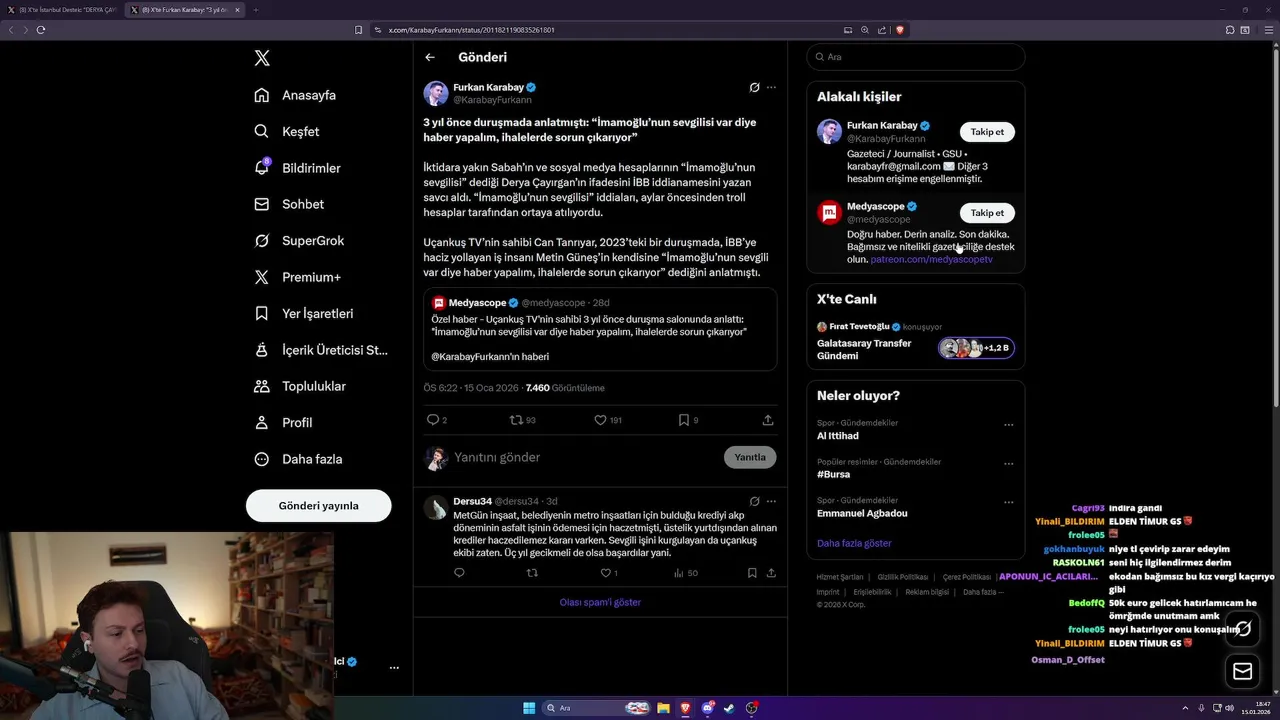Open Gizlilik Politikası footer link
1280x720 pixels.
click(x=903, y=577)
